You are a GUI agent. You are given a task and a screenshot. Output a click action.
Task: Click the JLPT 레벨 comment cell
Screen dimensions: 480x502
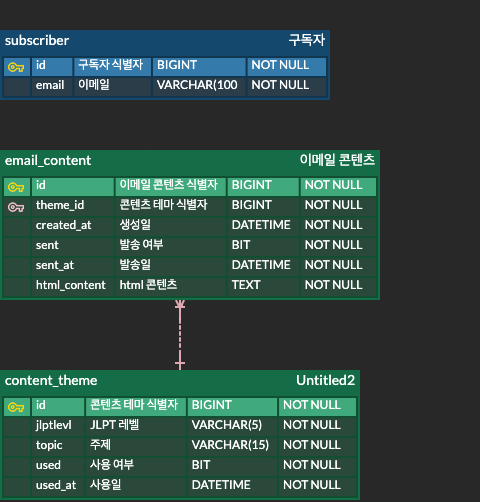tap(136, 427)
